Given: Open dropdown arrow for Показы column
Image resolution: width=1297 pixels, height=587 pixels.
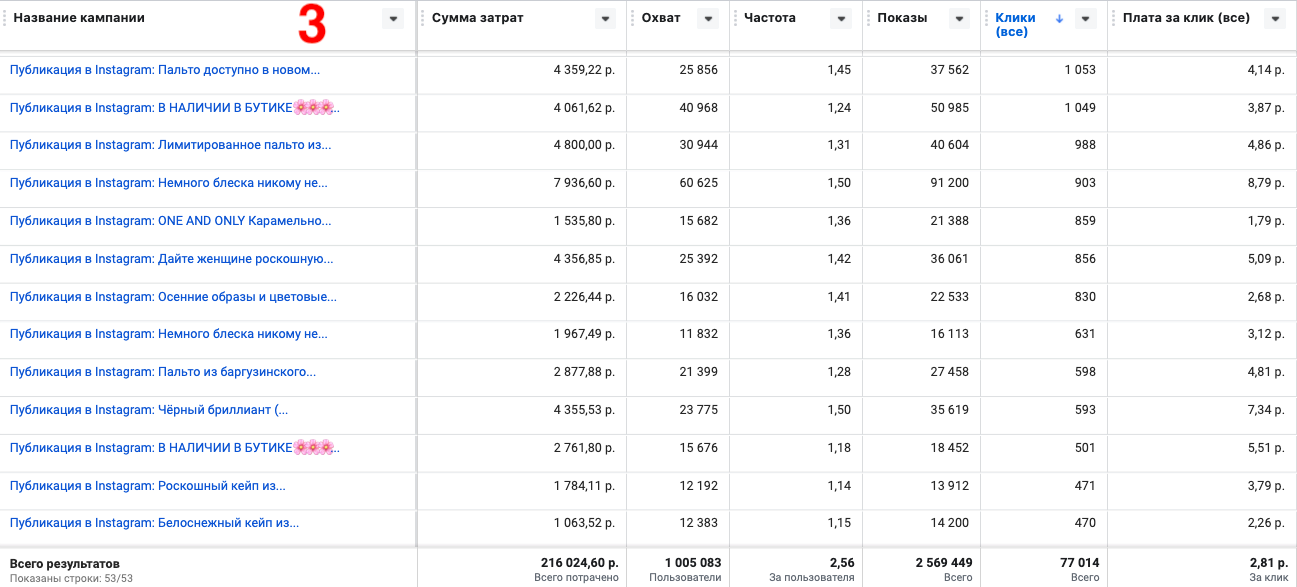Looking at the screenshot, I should [959, 19].
